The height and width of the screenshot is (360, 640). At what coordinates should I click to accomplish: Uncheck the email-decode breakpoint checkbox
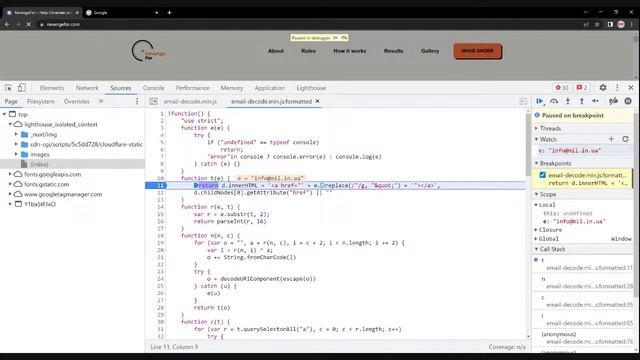[x=542, y=175]
